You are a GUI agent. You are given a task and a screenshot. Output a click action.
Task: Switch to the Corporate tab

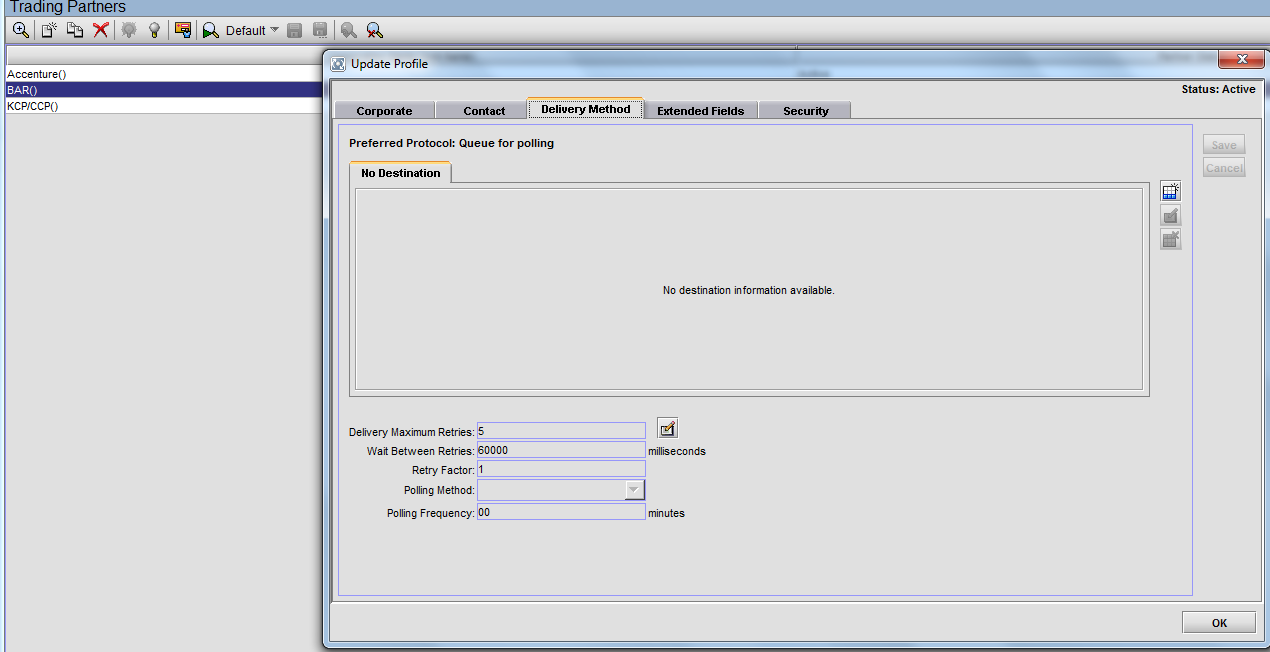pos(384,110)
